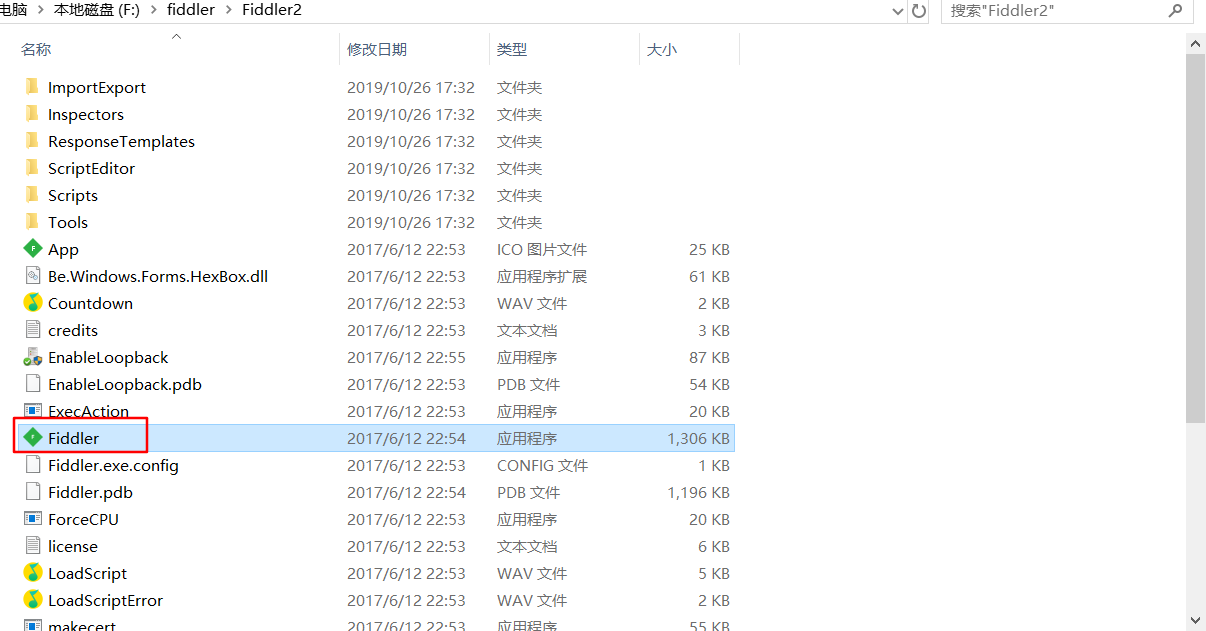Click the Scripts folder icon
The width and height of the screenshot is (1206, 631).
point(32,195)
